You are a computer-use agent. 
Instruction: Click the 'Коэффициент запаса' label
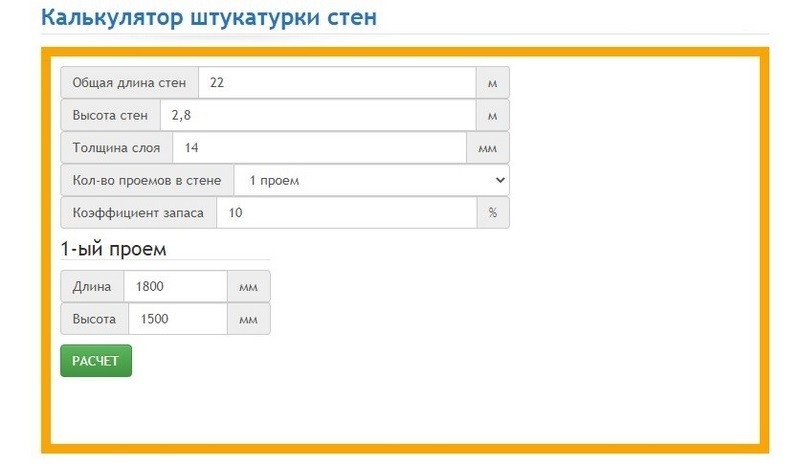point(138,212)
